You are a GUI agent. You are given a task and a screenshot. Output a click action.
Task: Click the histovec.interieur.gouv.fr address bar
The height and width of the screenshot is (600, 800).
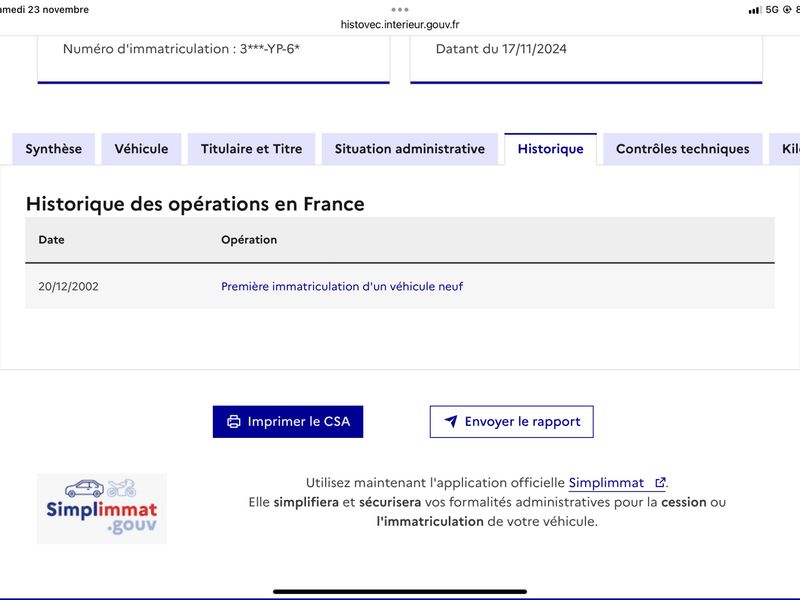click(x=400, y=24)
